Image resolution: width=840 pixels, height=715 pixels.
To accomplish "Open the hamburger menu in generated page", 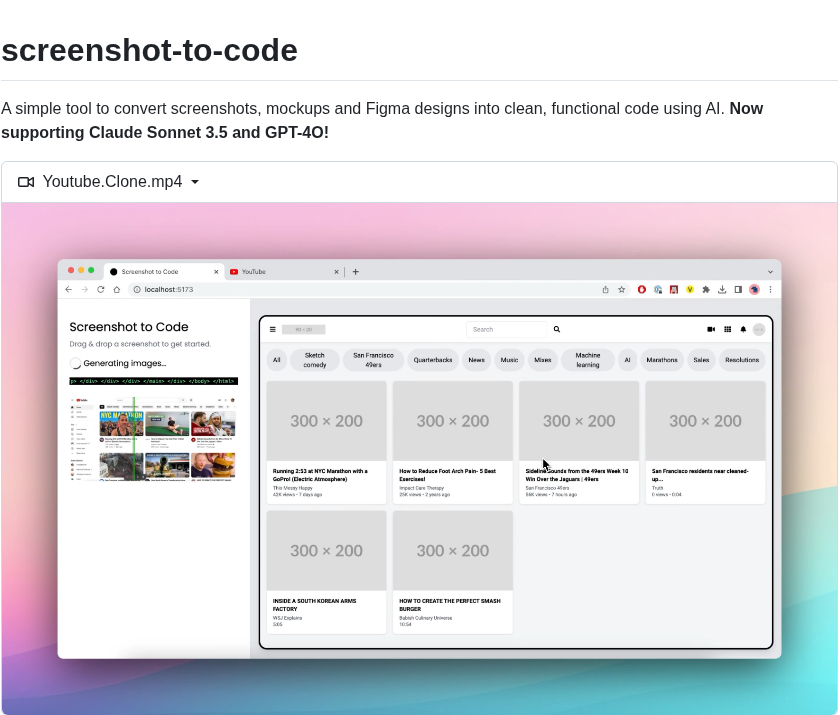I will pos(273,329).
